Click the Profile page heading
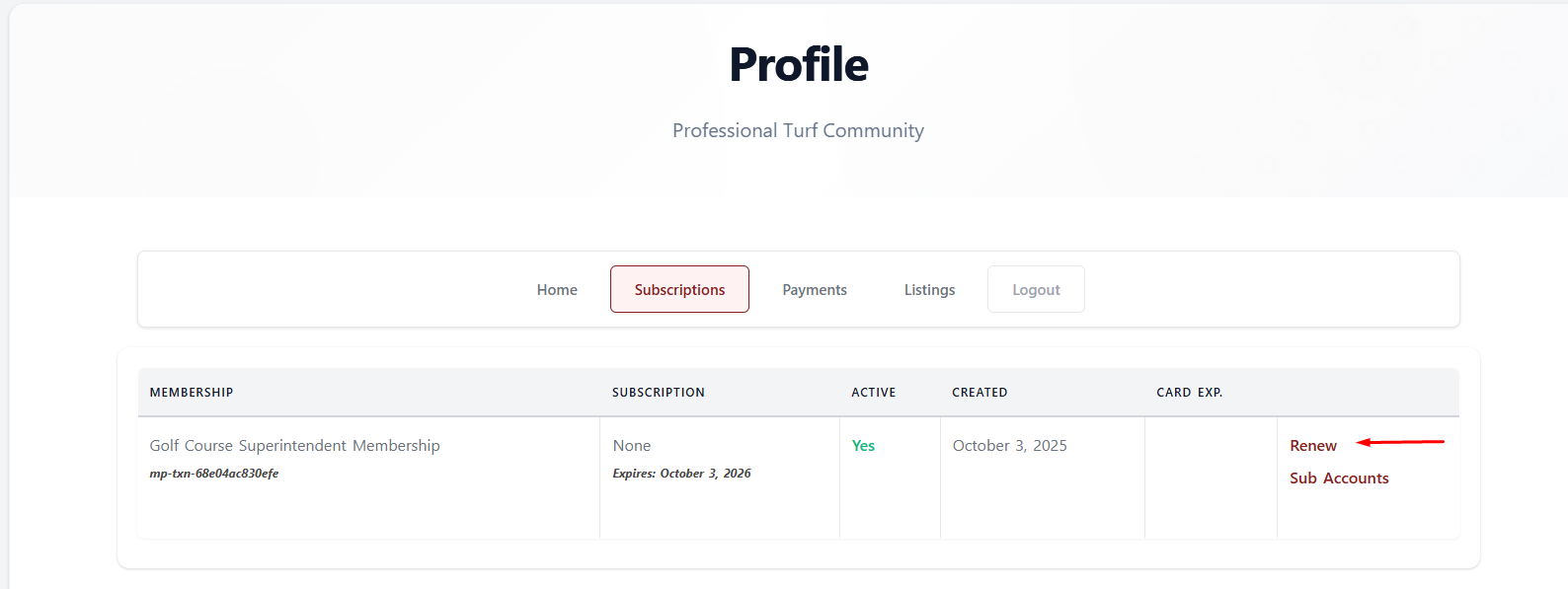Image resolution: width=1568 pixels, height=589 pixels. [798, 65]
